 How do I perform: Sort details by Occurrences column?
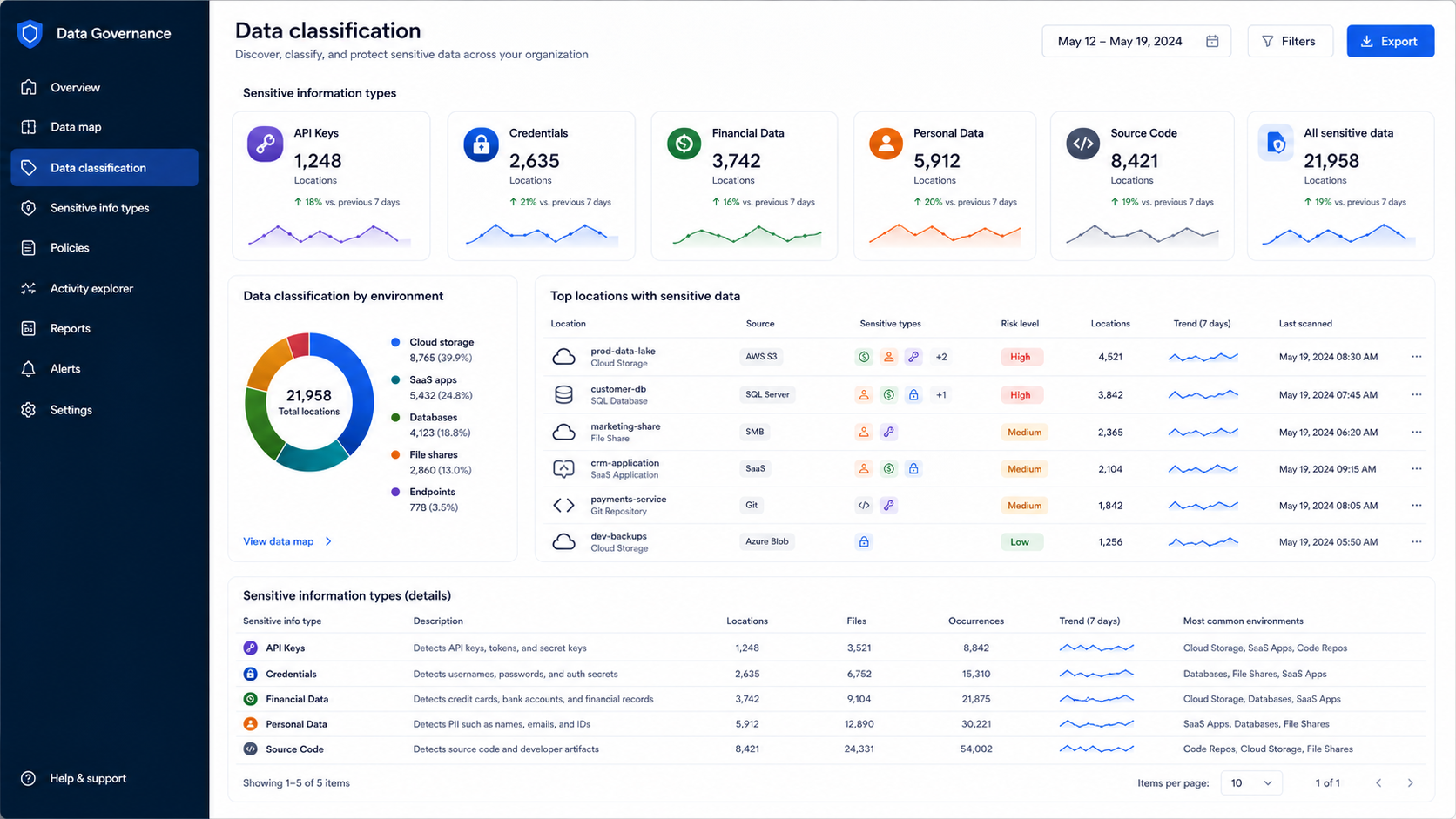click(x=976, y=621)
